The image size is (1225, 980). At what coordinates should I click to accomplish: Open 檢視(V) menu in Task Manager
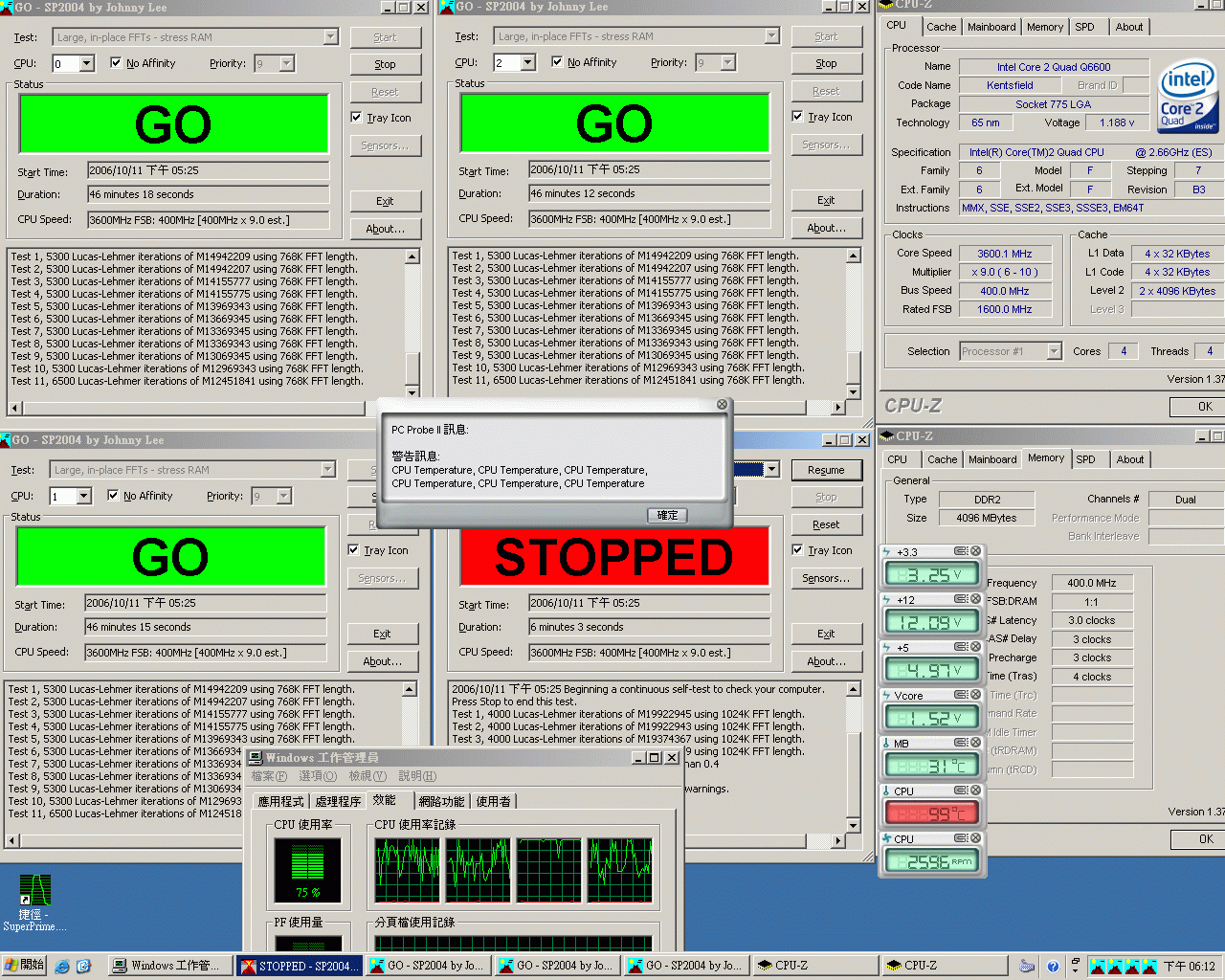367,776
